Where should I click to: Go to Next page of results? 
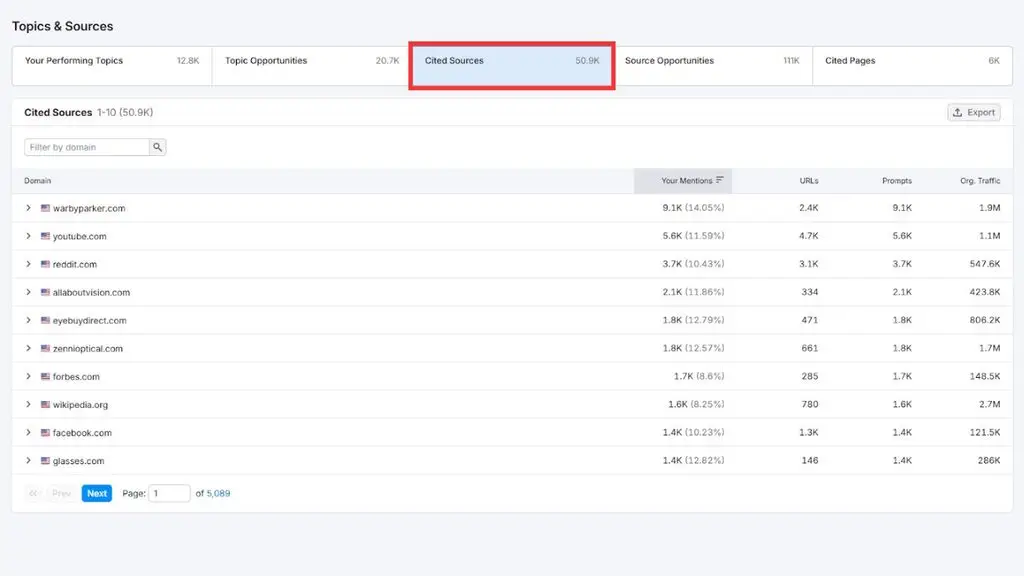97,493
